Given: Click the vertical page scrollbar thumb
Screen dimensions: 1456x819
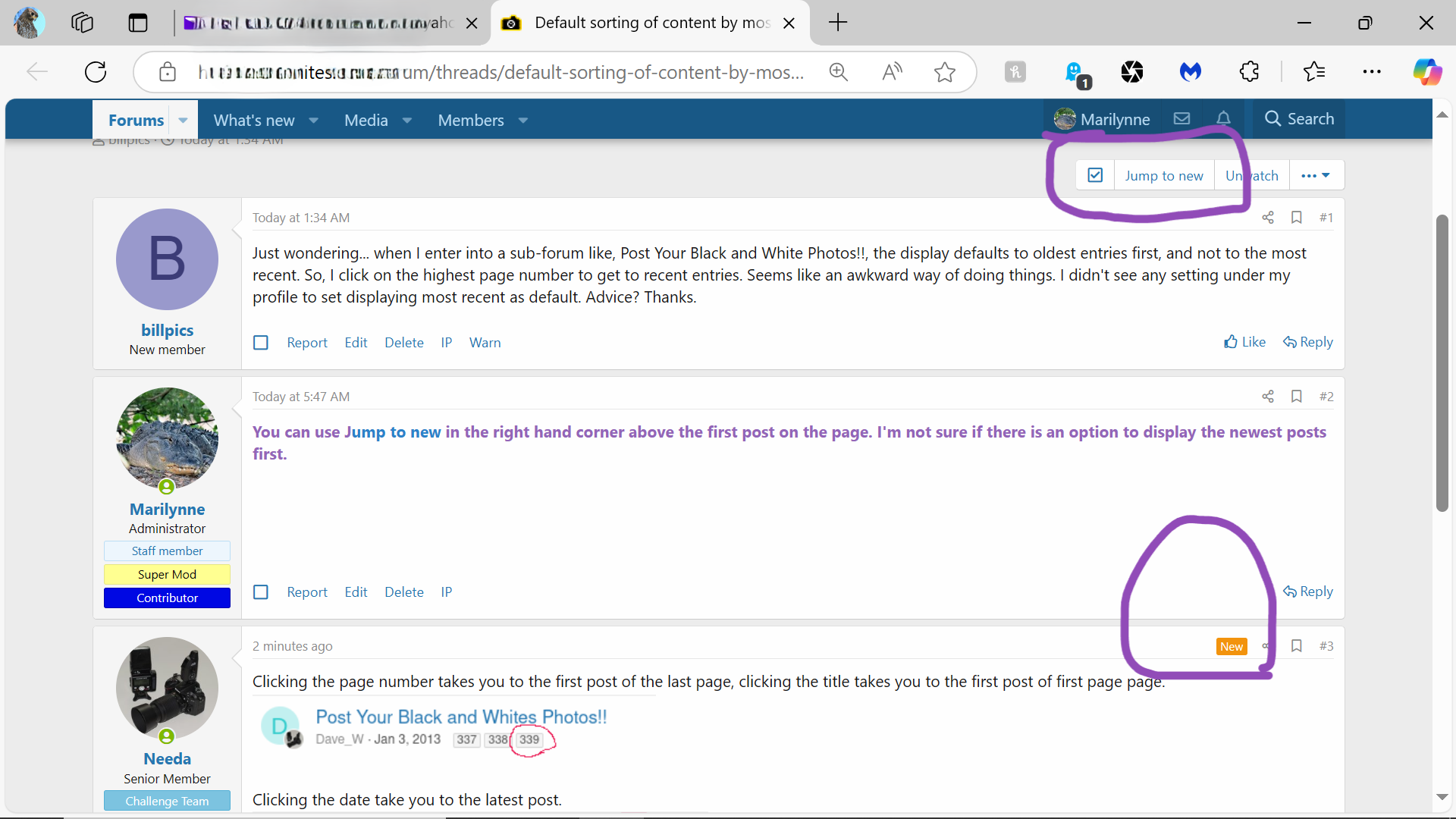Looking at the screenshot, I should pyautogui.click(x=1442, y=364).
